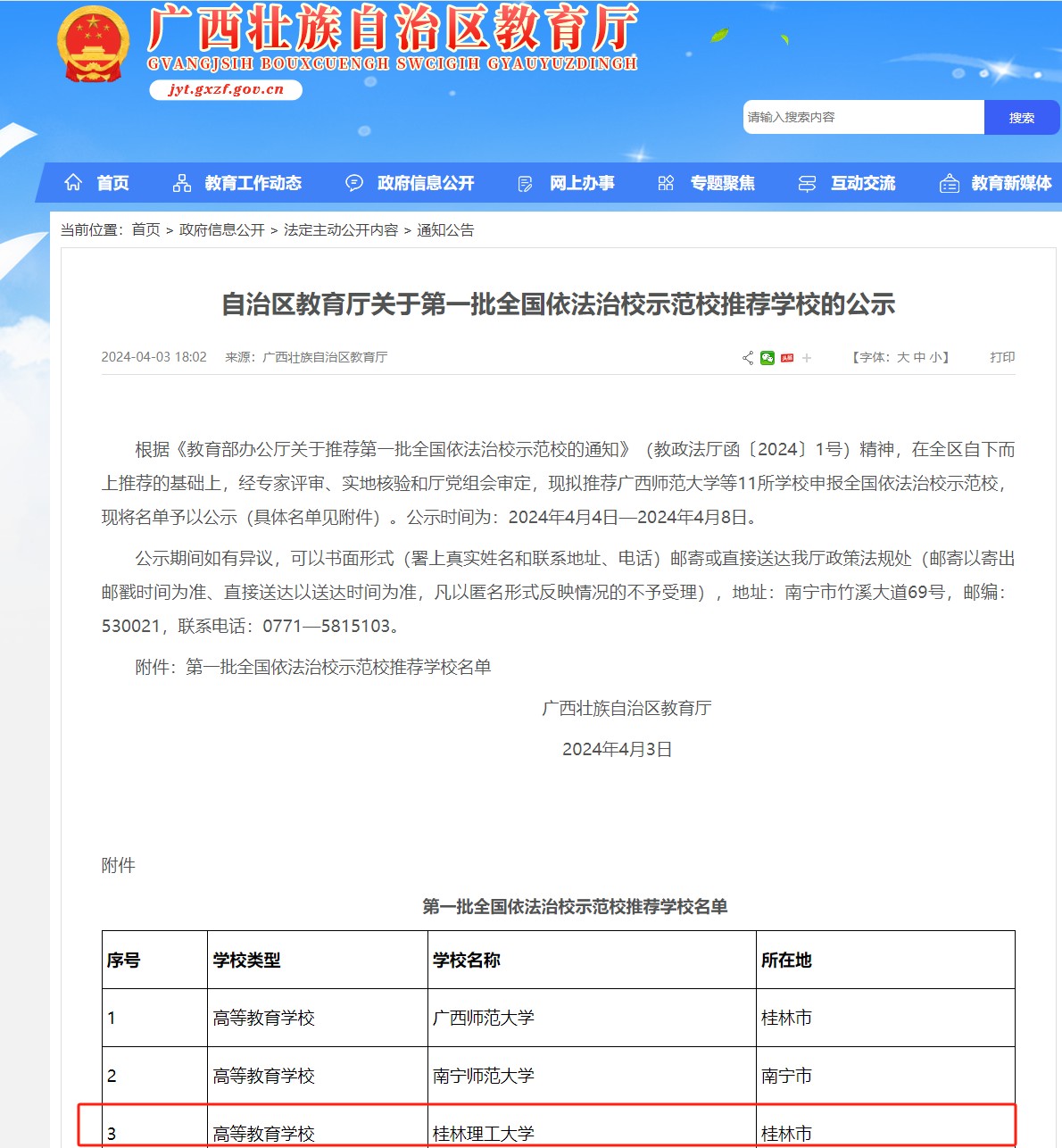Share to Toutiao red icon

pos(787,358)
